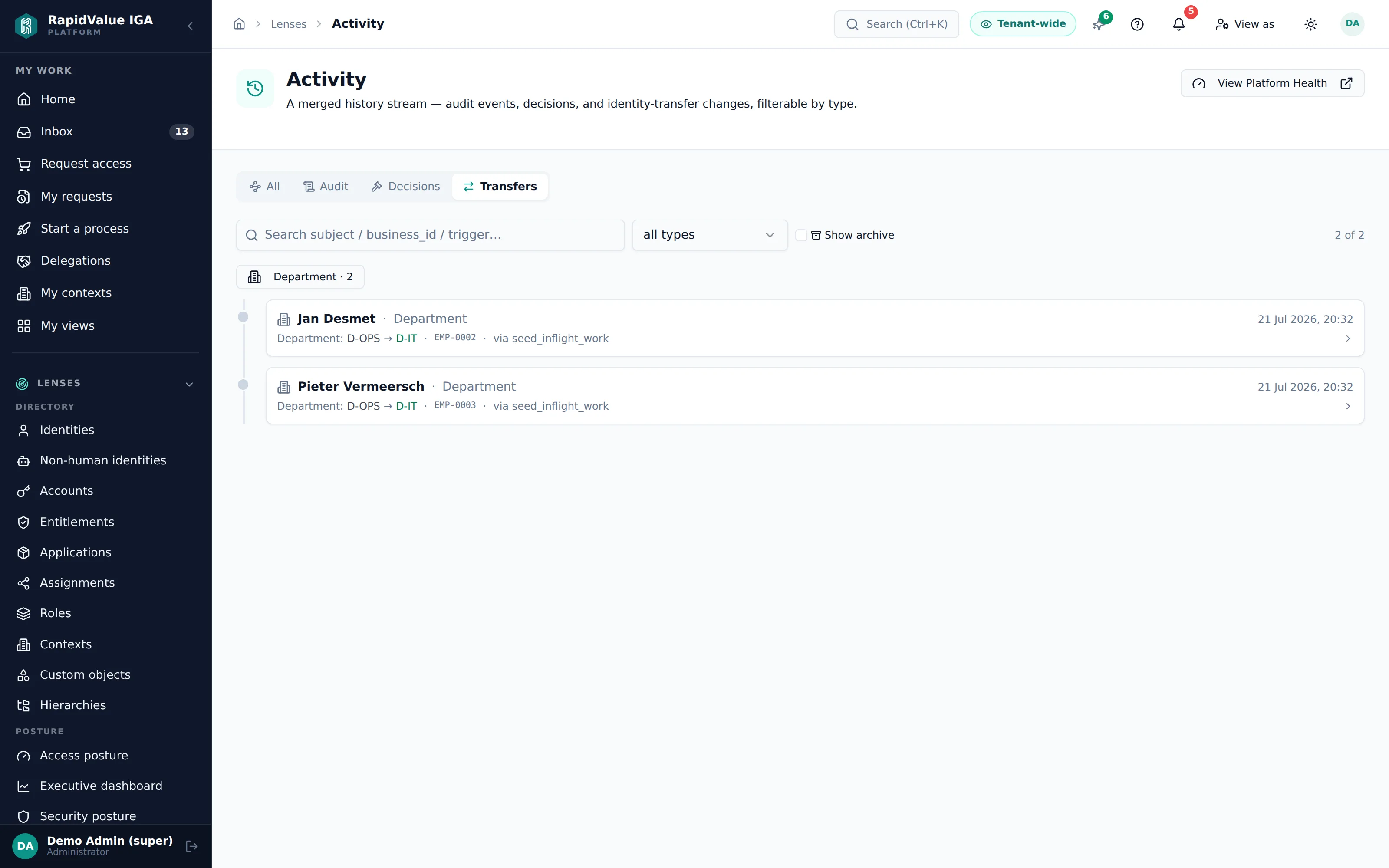Click the RapidValue IGA logo
The height and width of the screenshot is (868, 1389).
click(x=26, y=25)
